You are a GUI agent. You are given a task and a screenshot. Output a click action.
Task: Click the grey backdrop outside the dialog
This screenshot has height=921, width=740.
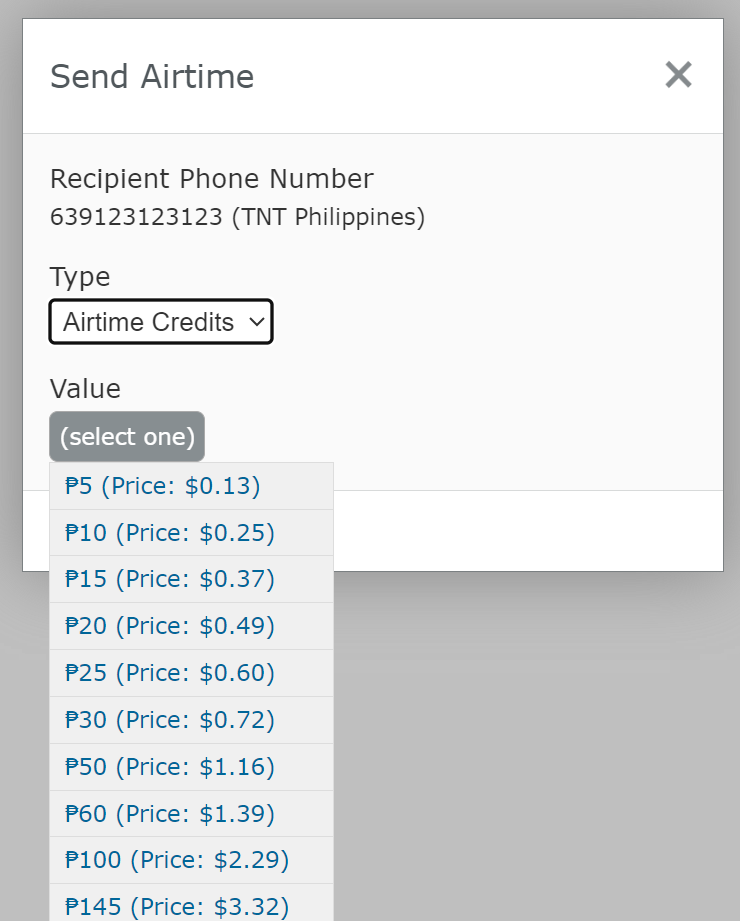(x=529, y=746)
